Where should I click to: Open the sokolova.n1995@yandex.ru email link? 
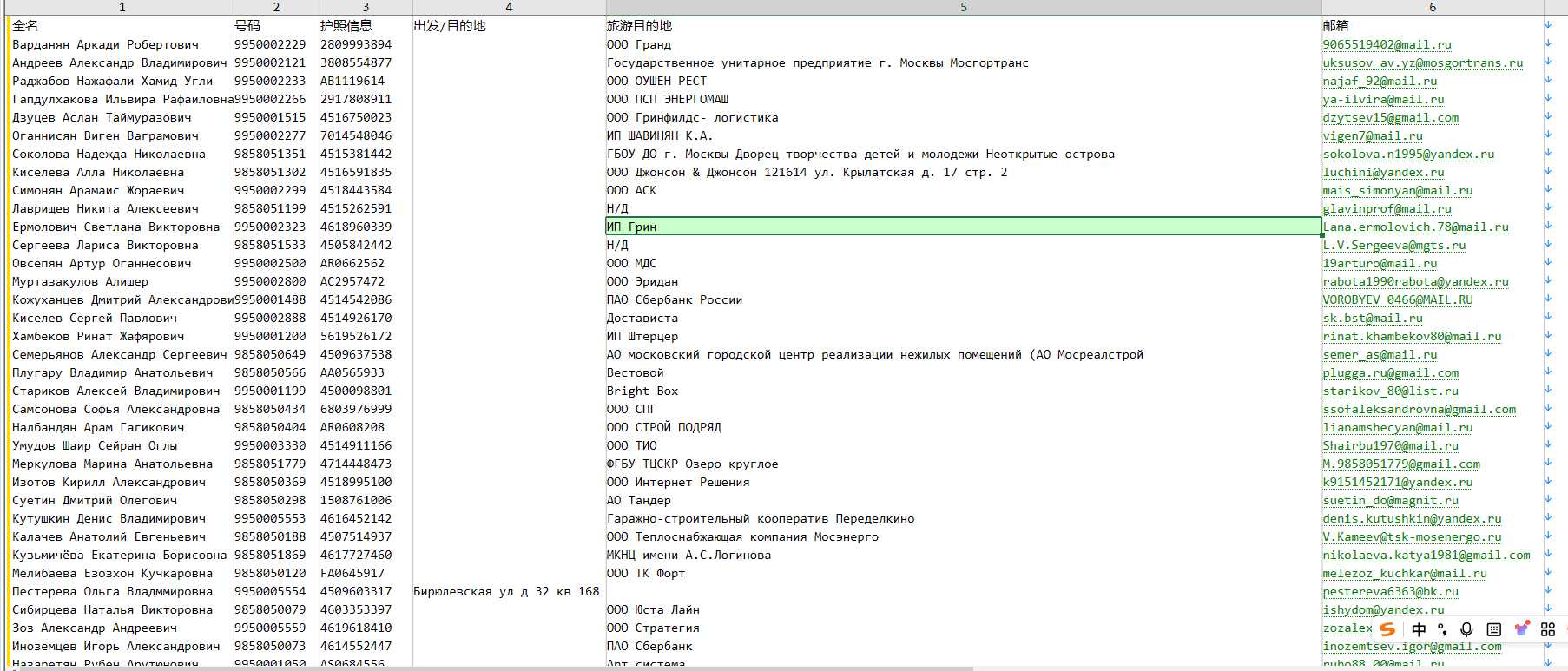(1408, 154)
